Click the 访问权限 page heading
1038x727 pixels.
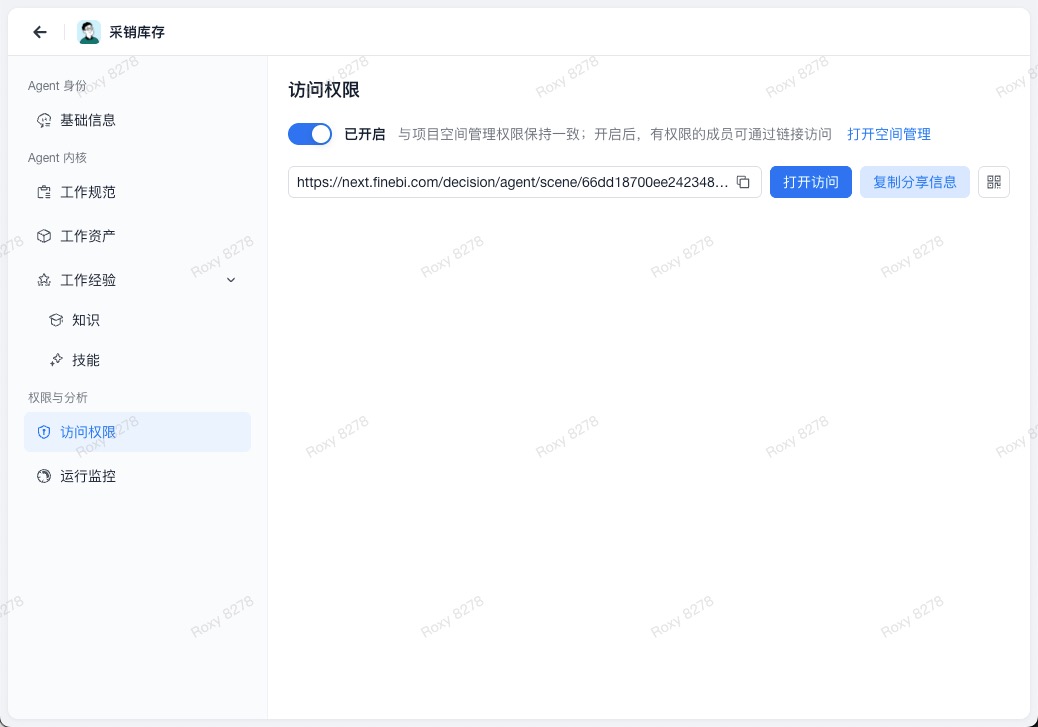click(324, 90)
